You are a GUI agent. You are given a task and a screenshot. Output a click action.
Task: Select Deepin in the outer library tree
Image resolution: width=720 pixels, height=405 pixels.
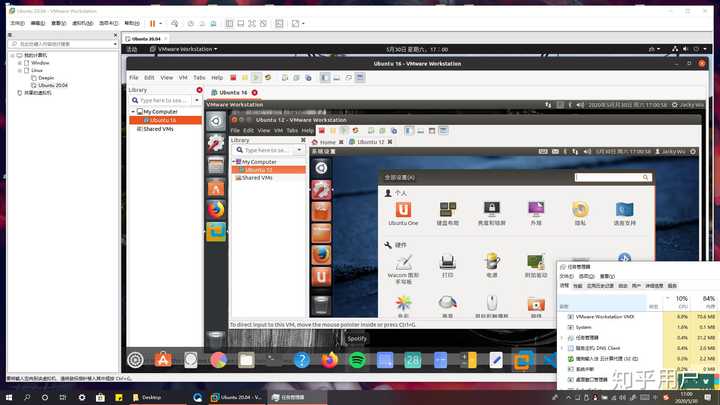(x=46, y=78)
